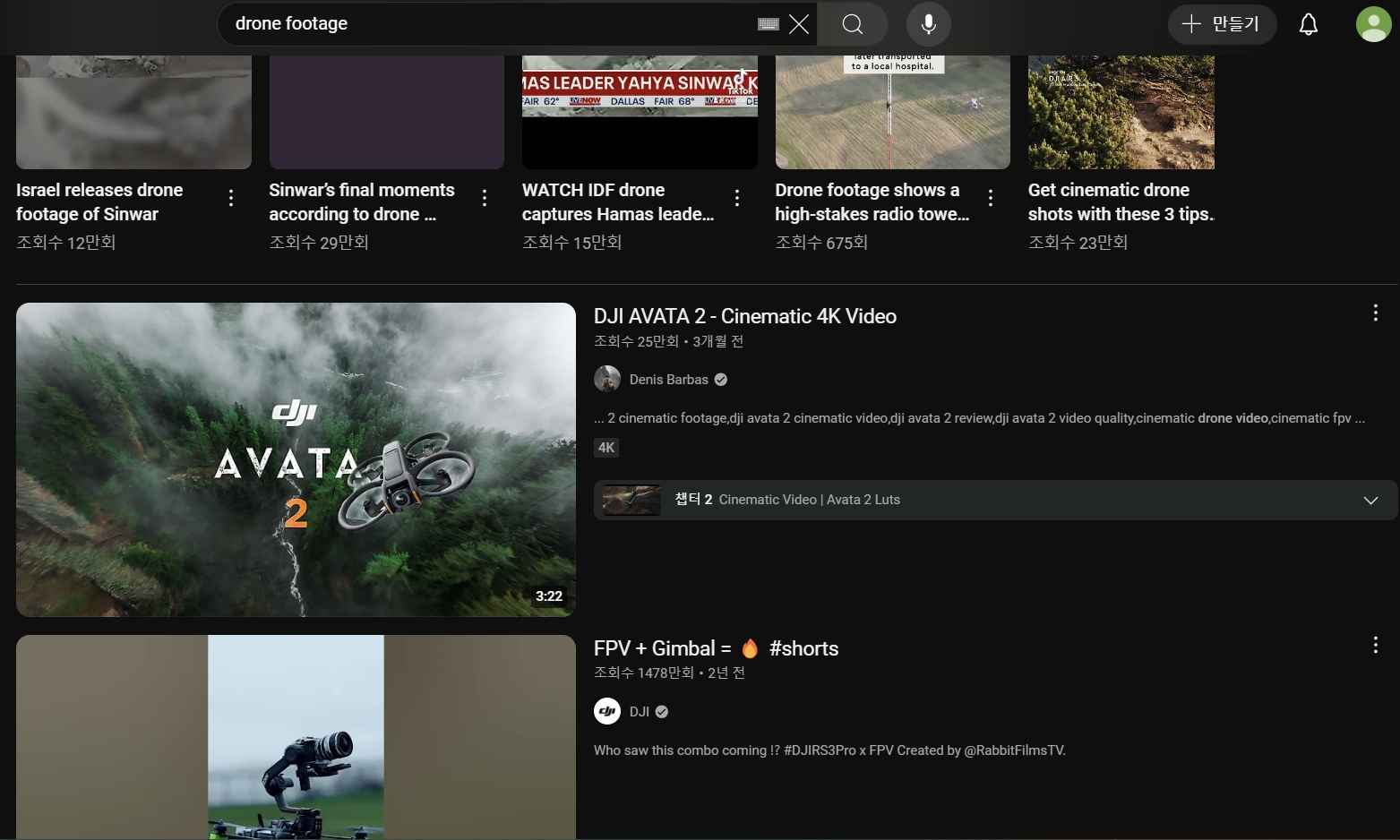This screenshot has width=1400, height=840.
Task: Expand chapters dropdown chevron for Avata 2 Luts
Action: (1370, 500)
